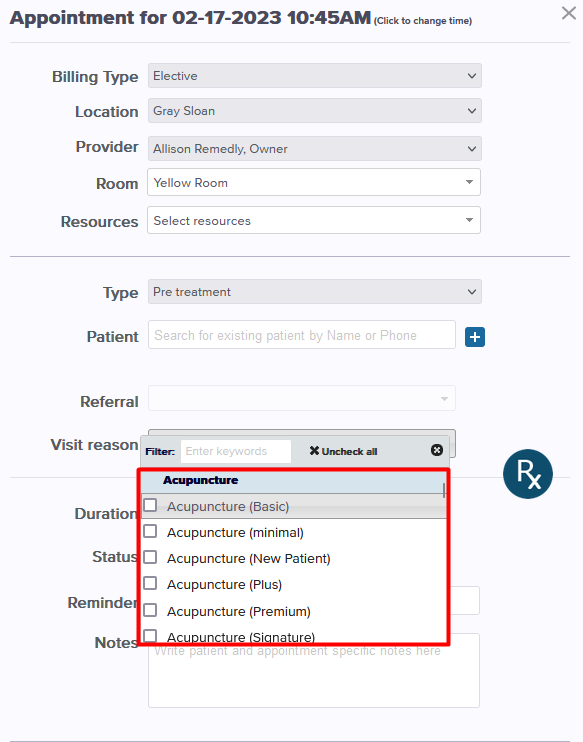This screenshot has width=583, height=742.
Task: Enable the Acupuncture (Premium) option
Action: coord(150,610)
